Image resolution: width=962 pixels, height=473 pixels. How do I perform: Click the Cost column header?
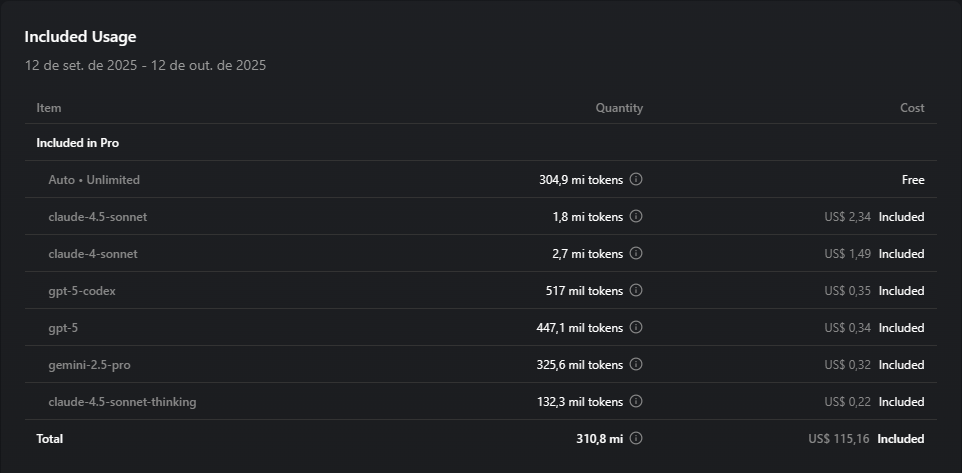tap(912, 108)
